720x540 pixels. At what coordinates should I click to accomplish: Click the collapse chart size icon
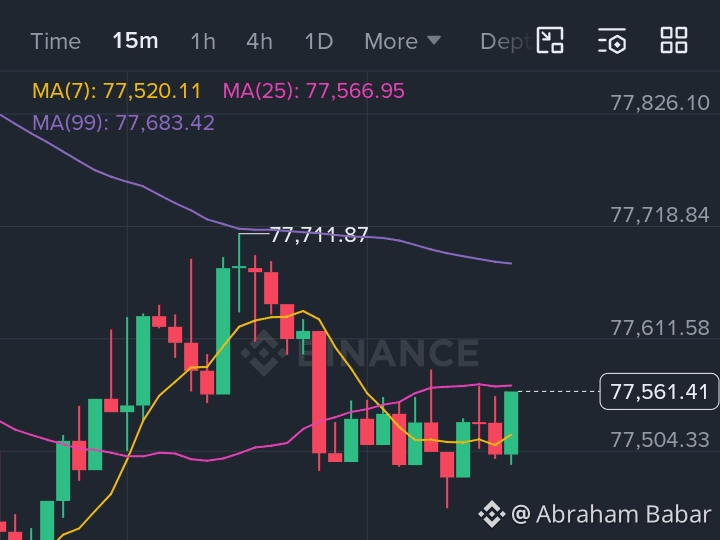pyautogui.click(x=550, y=40)
